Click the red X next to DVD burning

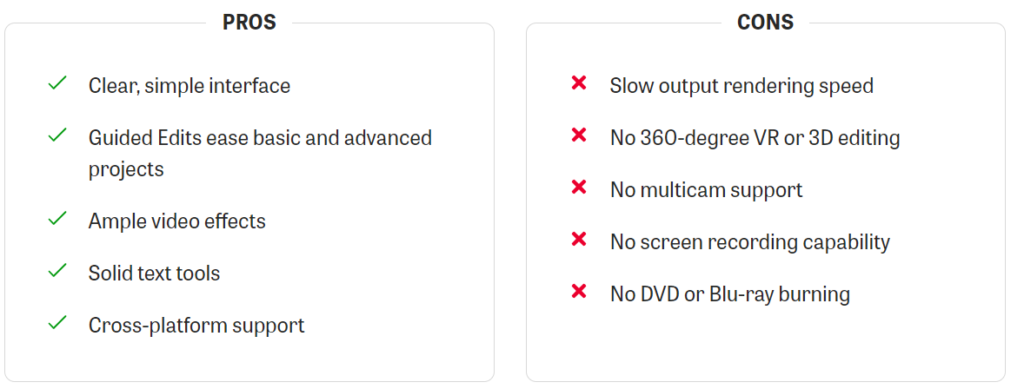(x=579, y=291)
